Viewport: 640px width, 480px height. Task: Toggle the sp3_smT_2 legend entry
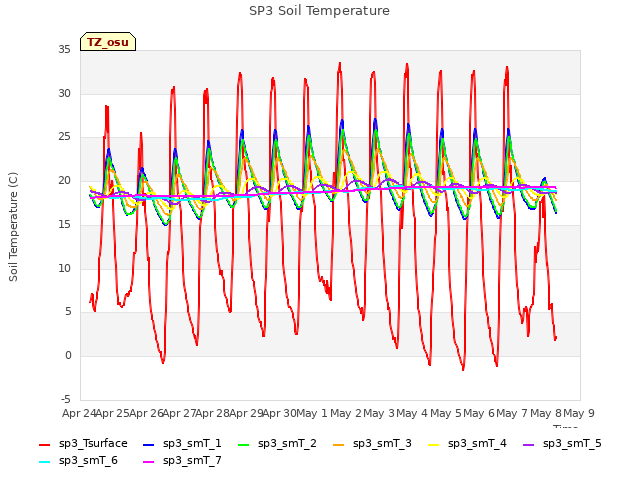[x=277, y=443]
